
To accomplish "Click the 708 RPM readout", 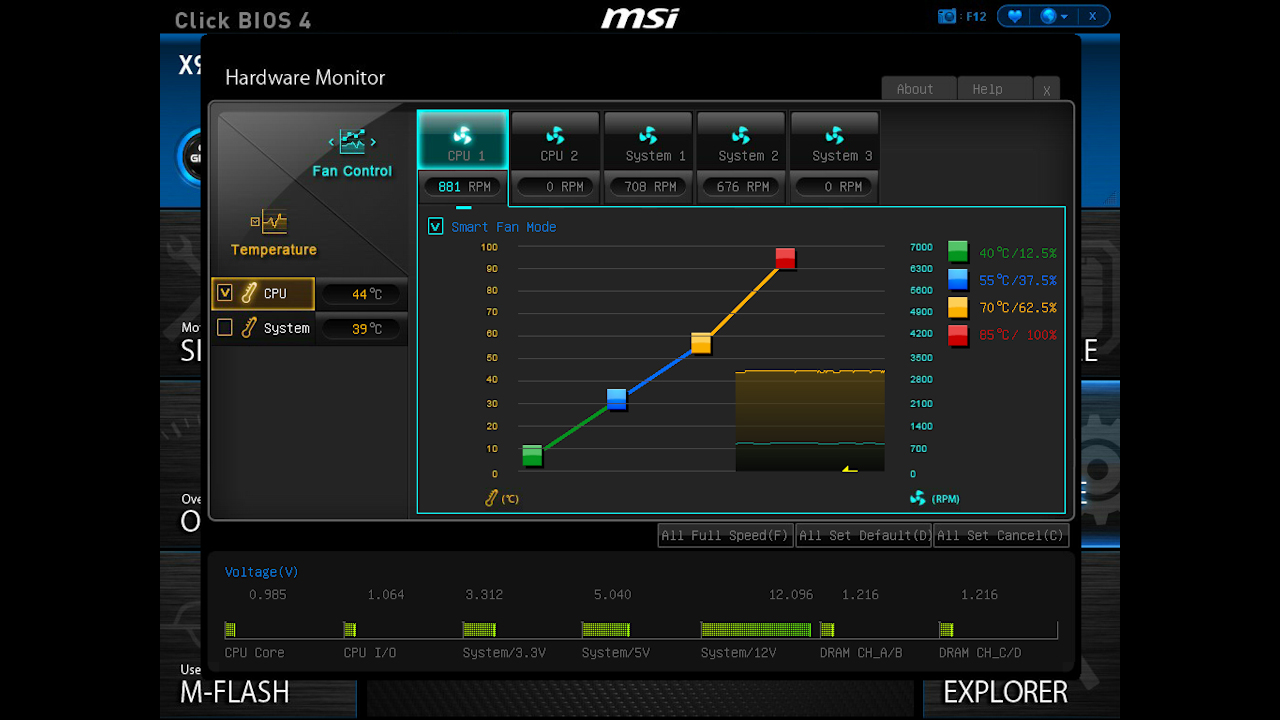I will (x=649, y=186).
